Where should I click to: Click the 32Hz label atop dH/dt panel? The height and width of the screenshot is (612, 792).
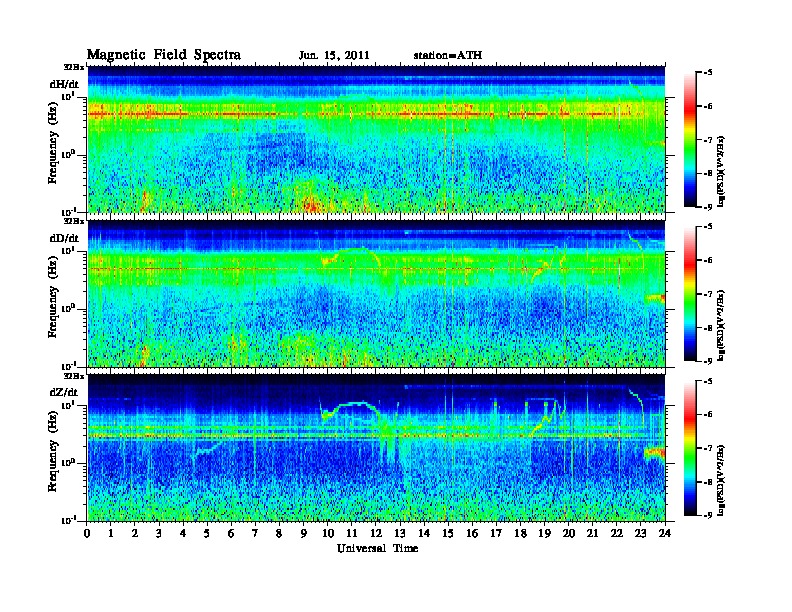coord(74,67)
